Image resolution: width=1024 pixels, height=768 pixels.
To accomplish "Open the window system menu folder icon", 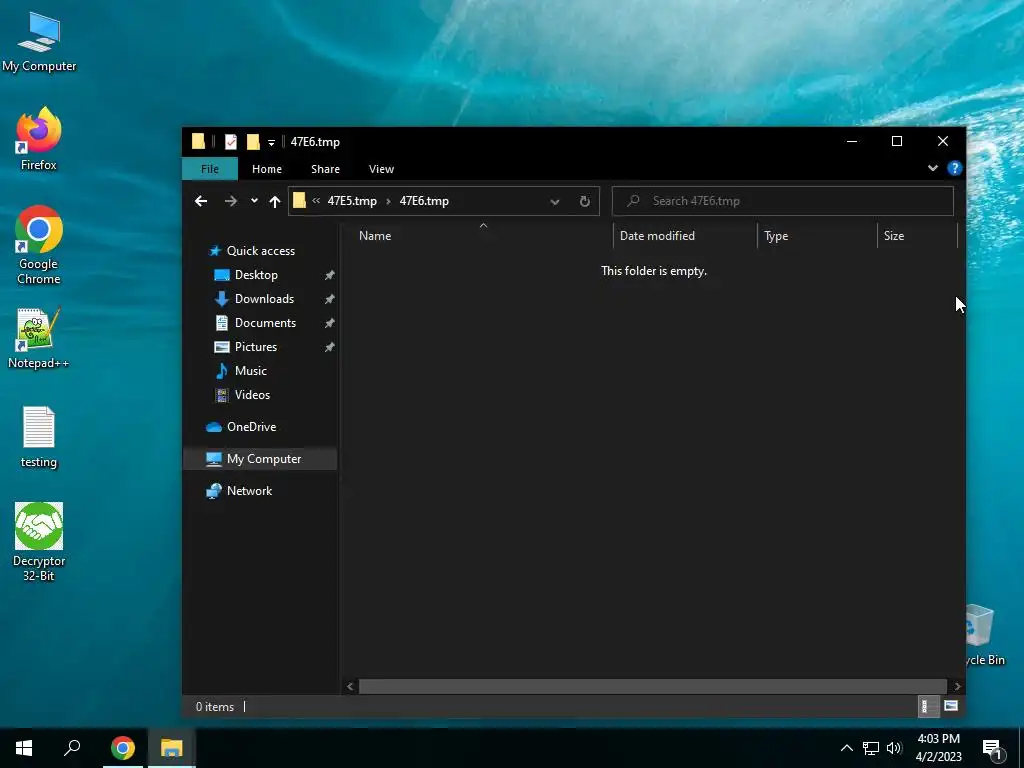I will point(199,141).
